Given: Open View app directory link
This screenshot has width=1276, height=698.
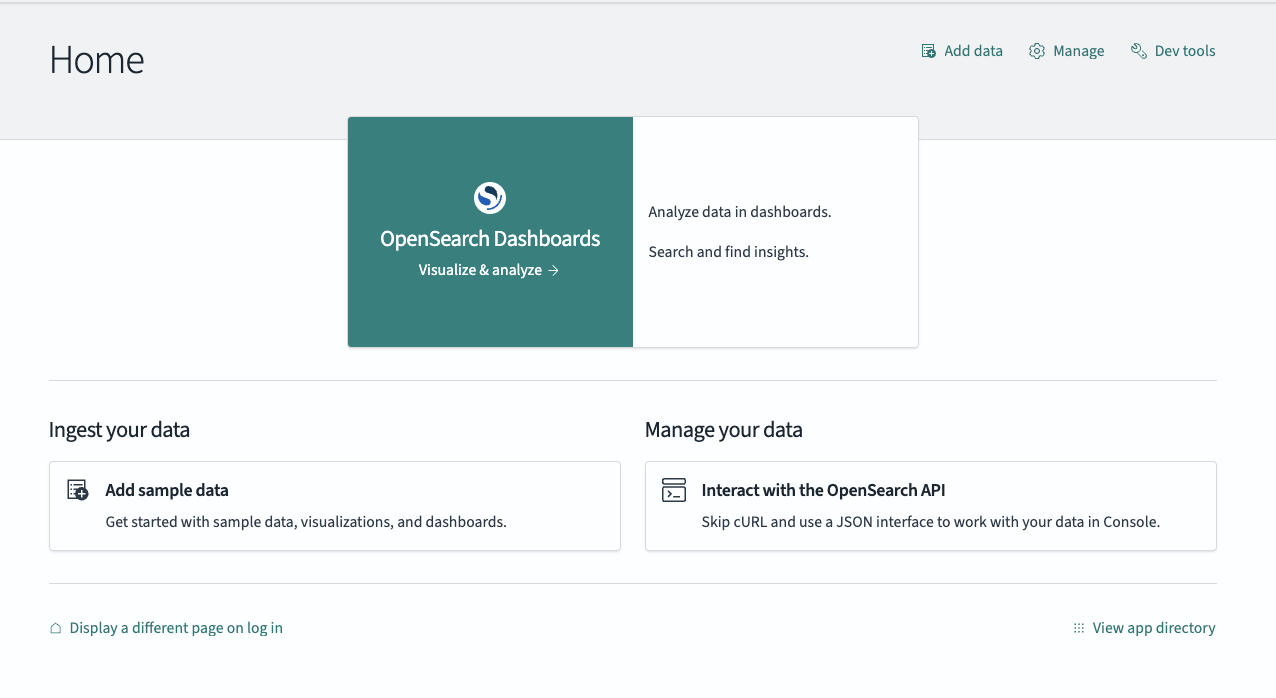Looking at the screenshot, I should (x=1144, y=628).
